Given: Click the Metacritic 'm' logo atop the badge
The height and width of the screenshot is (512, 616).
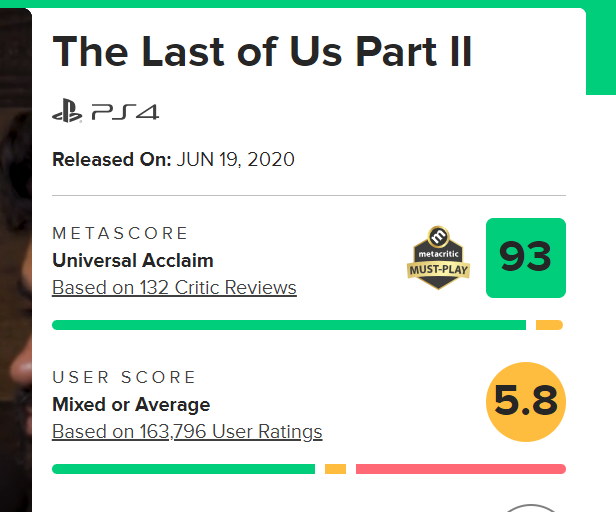Looking at the screenshot, I should click(x=438, y=236).
